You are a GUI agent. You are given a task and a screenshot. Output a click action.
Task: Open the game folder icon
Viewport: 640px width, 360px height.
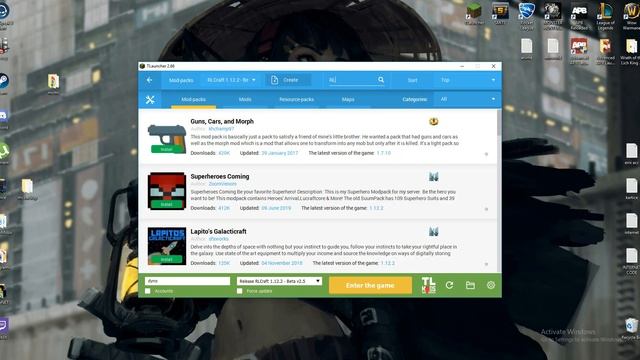pos(470,285)
